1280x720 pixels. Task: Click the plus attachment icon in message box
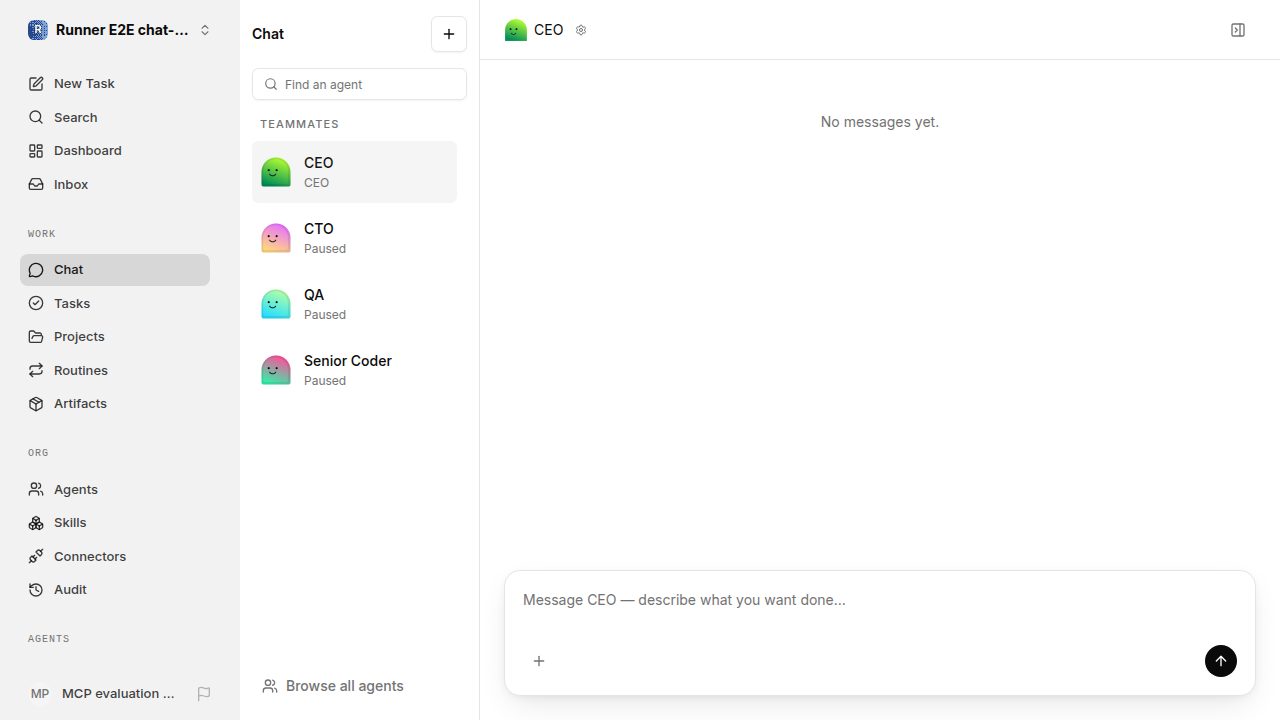click(539, 661)
